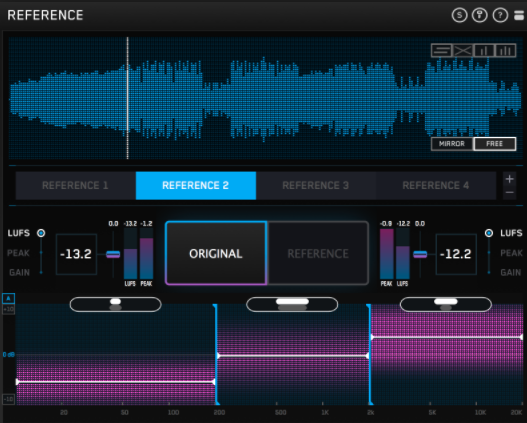
Task: Click the right PEAK meter bar
Action: coord(387,254)
